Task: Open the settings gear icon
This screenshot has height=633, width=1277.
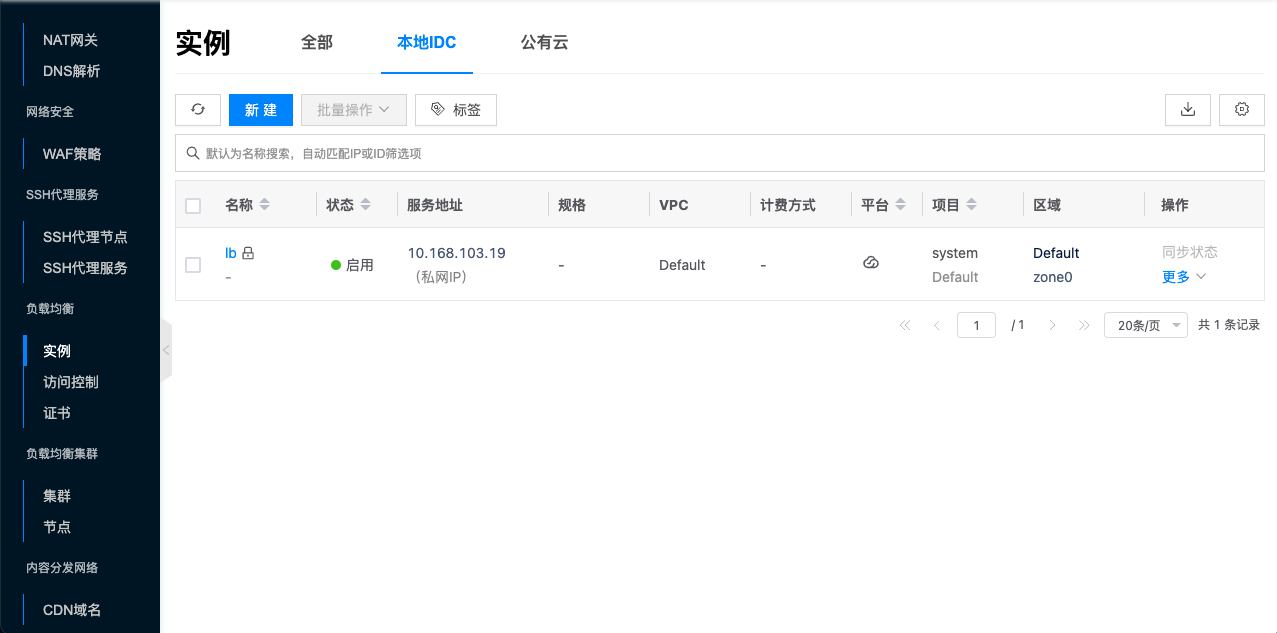Action: tap(1242, 110)
